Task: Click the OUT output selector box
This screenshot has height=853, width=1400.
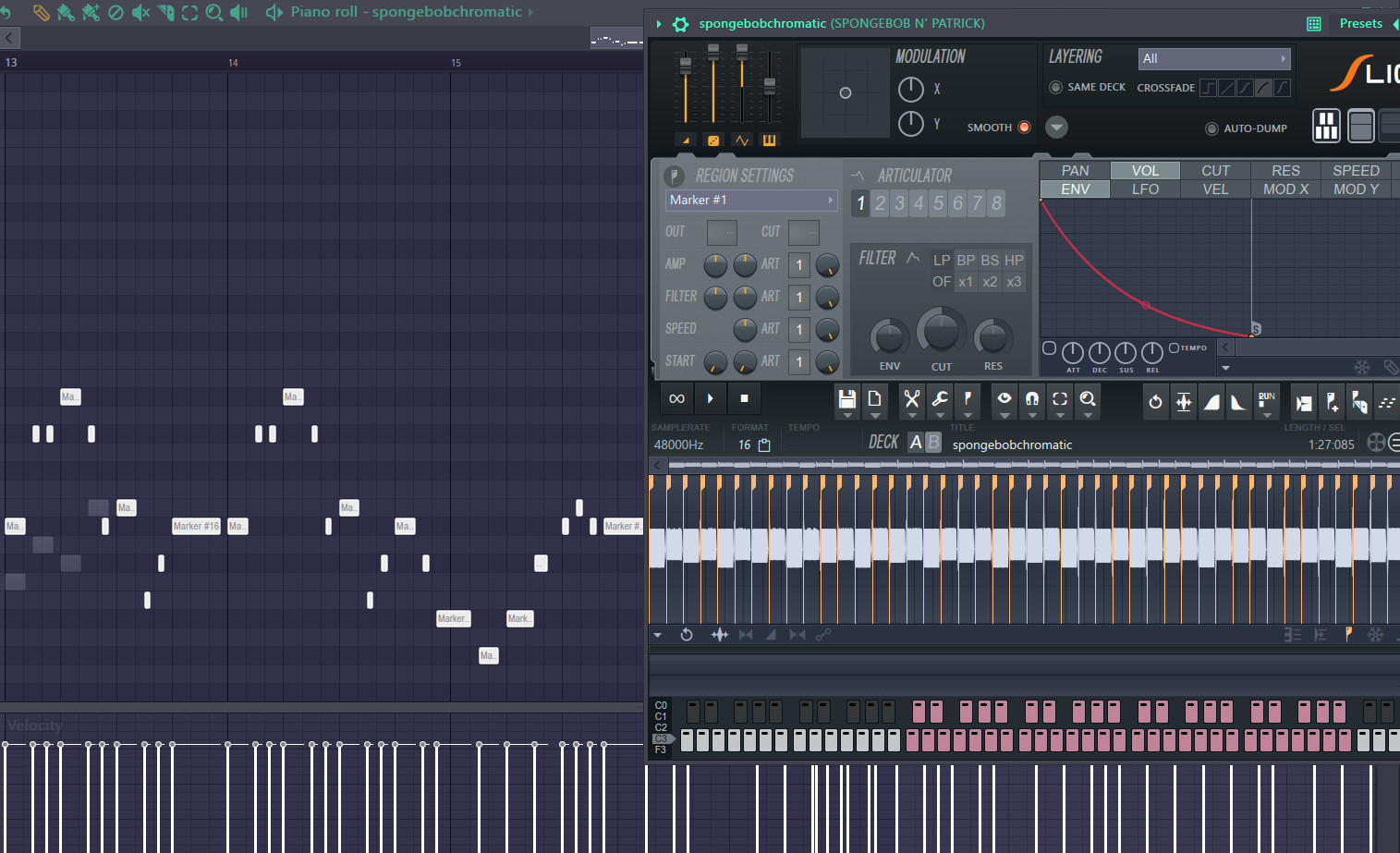Action: [x=722, y=232]
